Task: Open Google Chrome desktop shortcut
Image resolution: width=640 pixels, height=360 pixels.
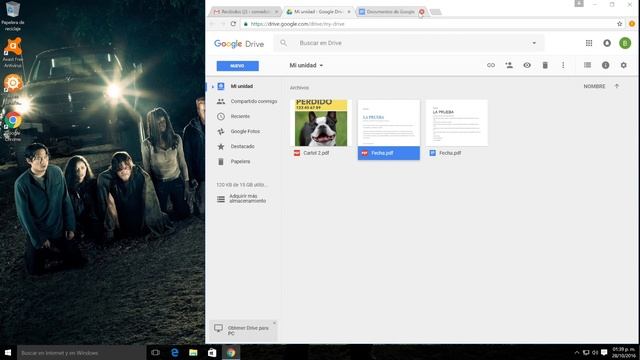Action: coord(13,127)
